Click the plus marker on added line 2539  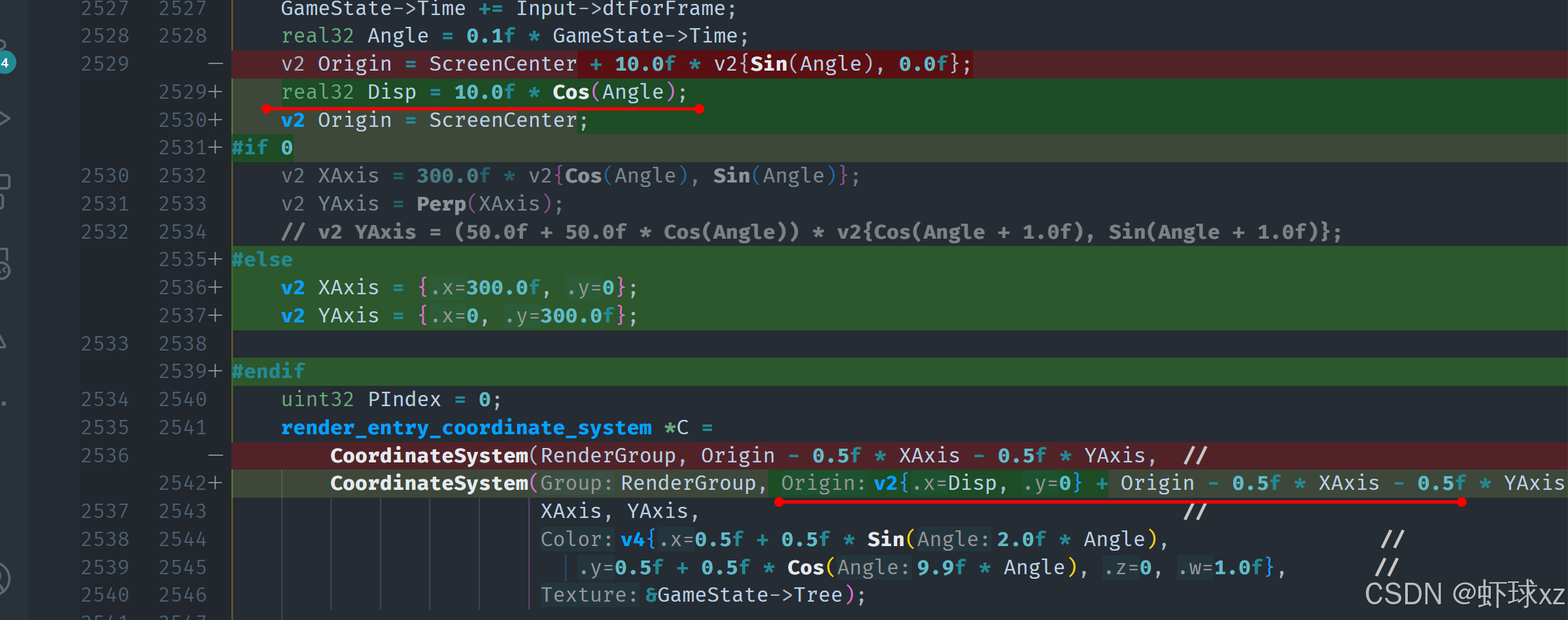click(x=216, y=371)
